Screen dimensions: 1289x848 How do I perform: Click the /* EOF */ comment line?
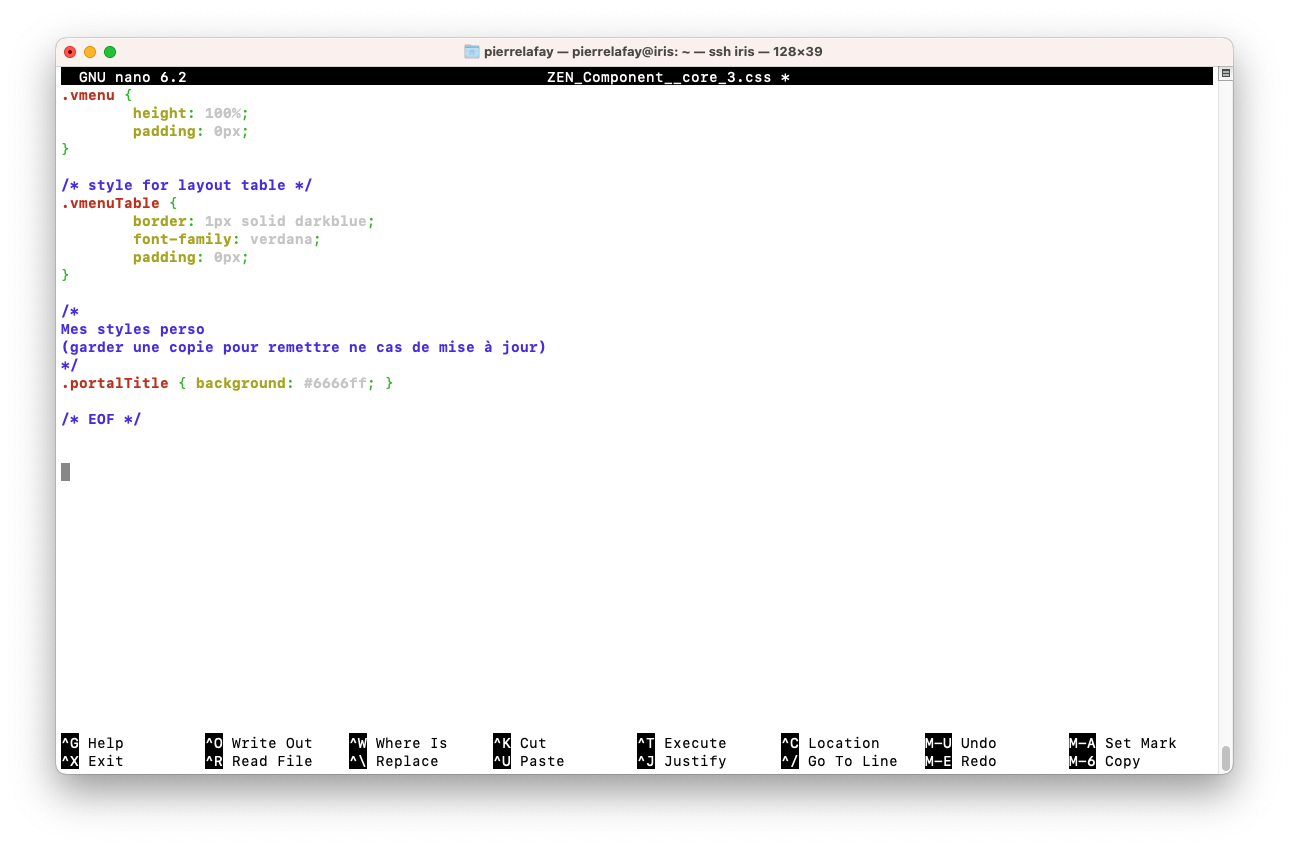(x=101, y=419)
